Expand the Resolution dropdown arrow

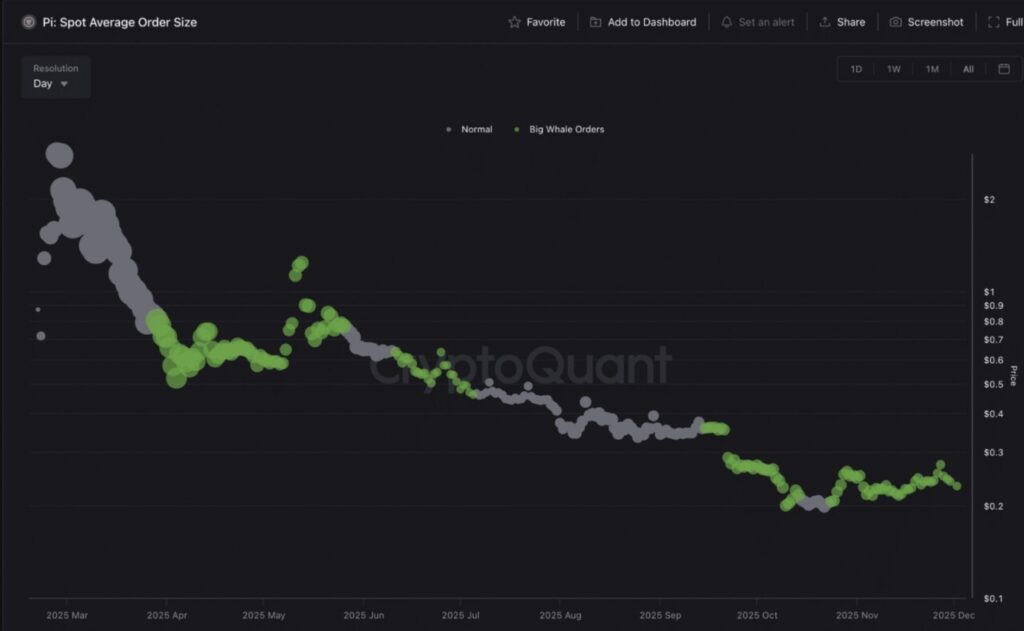tap(65, 84)
